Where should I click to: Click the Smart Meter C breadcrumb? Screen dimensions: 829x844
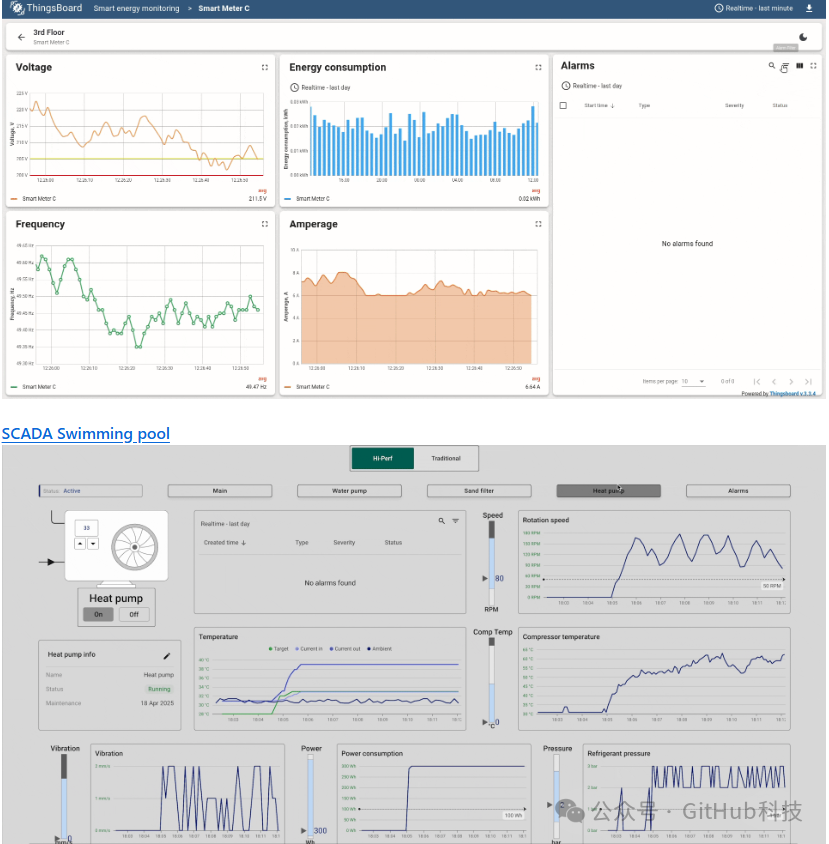pos(223,8)
